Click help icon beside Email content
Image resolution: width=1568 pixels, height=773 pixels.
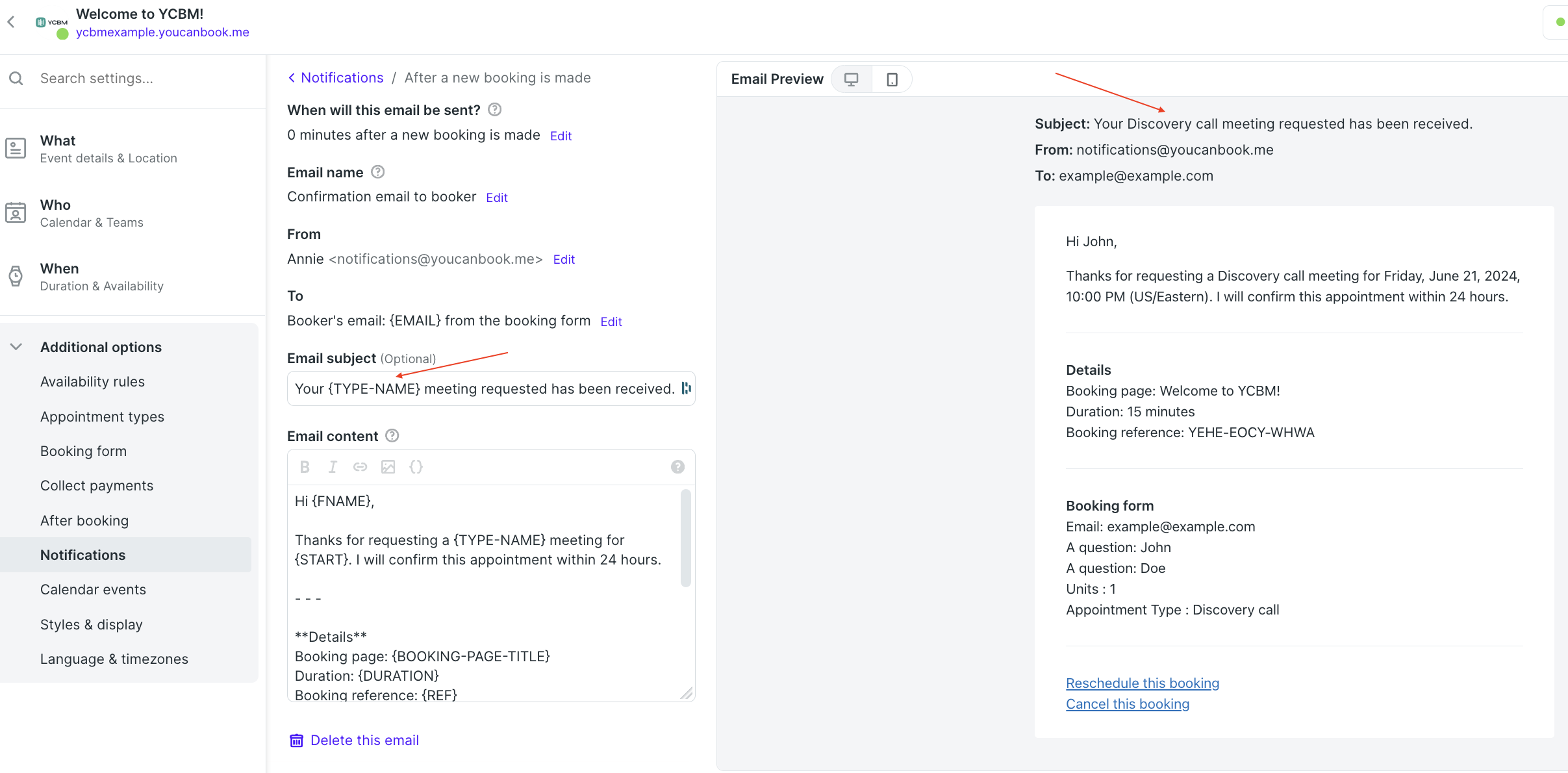tap(392, 436)
